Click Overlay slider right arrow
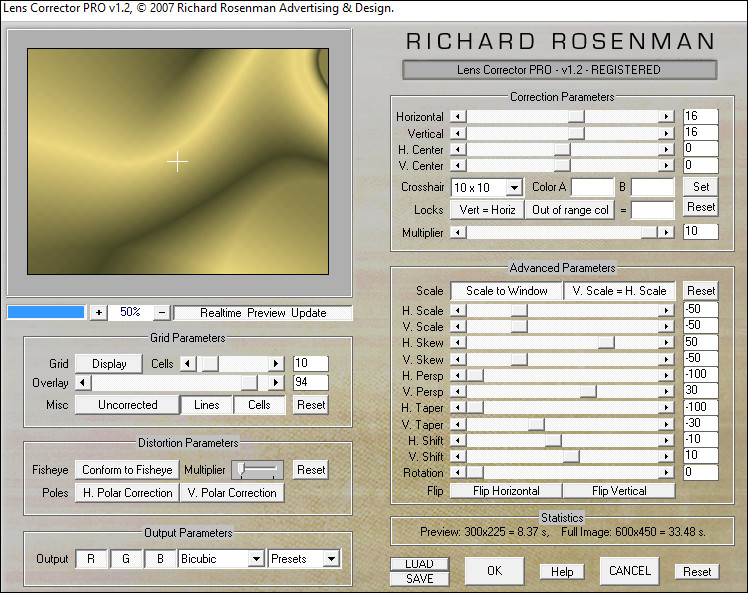 pyautogui.click(x=276, y=383)
